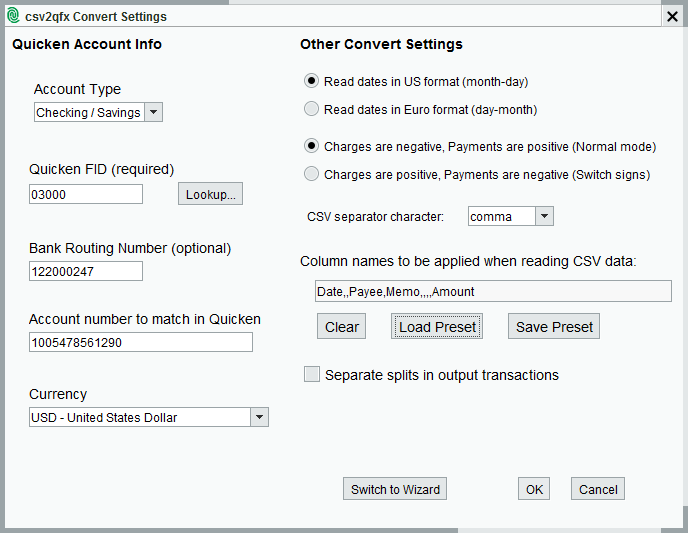Focus the Quicken FID input field

click(x=86, y=194)
